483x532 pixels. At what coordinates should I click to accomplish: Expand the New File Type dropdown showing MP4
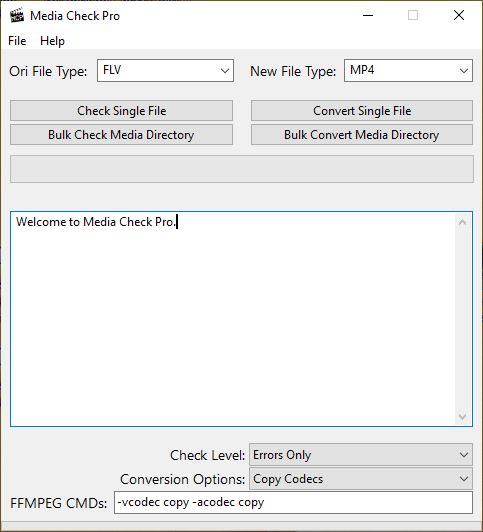[x=408, y=71]
